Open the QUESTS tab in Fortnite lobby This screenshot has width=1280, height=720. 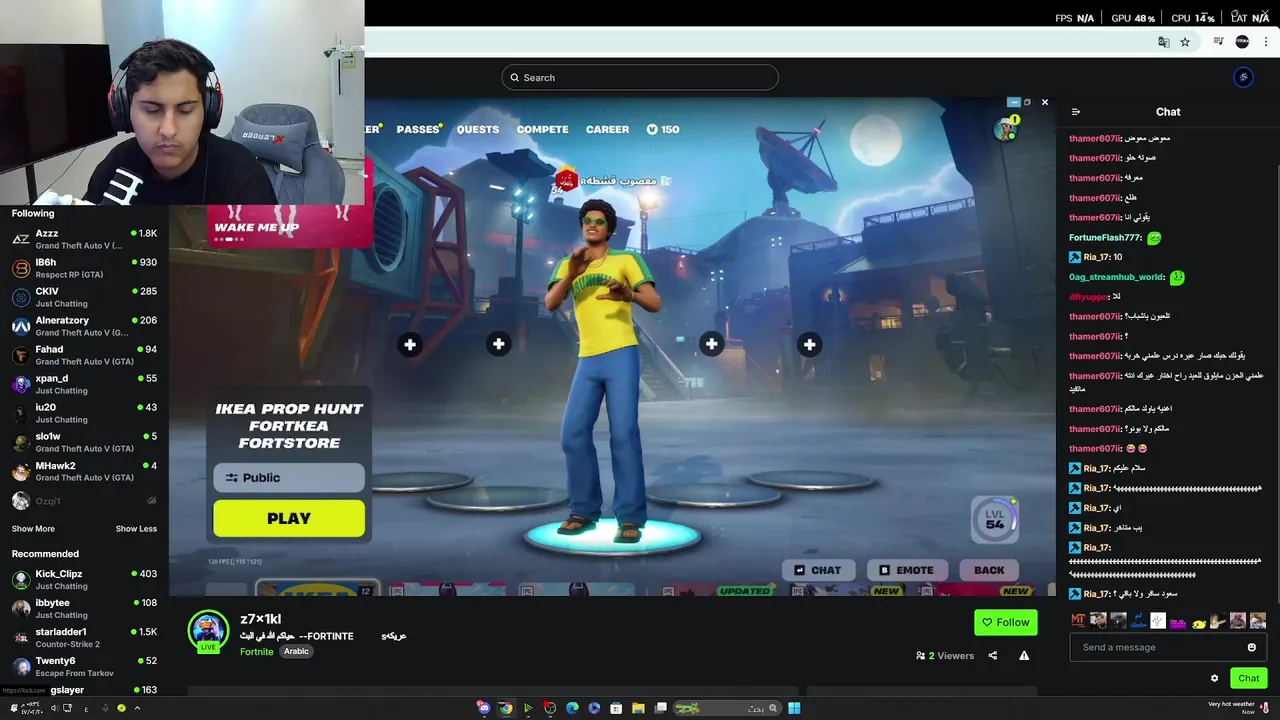pyautogui.click(x=478, y=129)
